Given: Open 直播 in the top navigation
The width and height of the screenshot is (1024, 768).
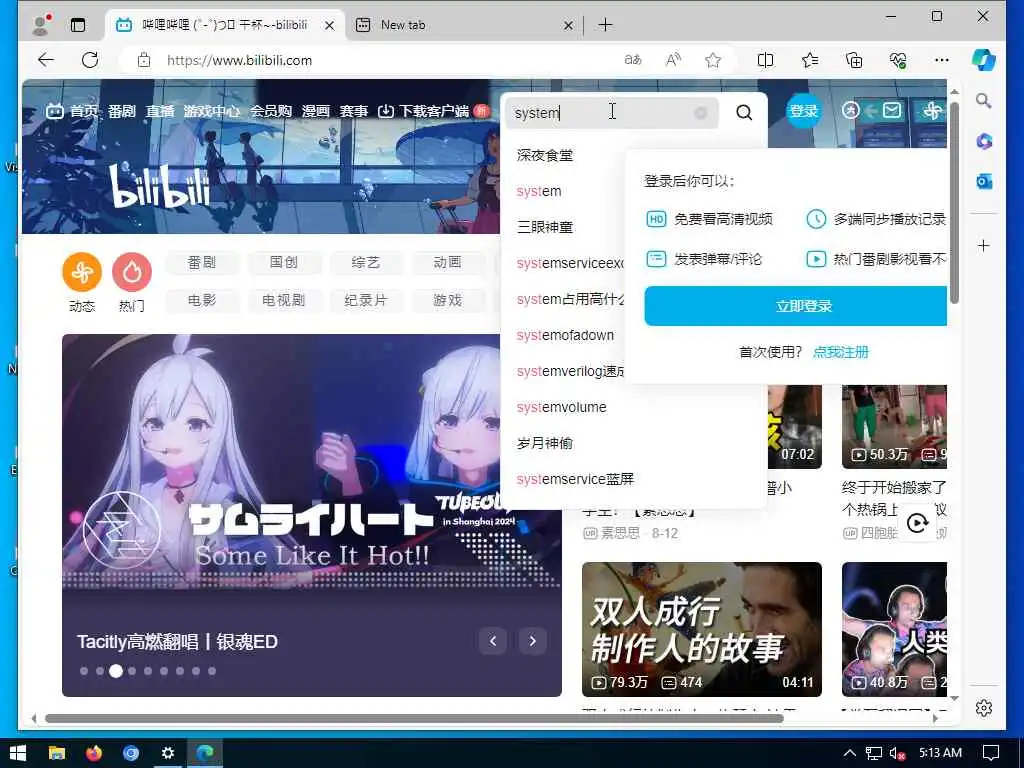Looking at the screenshot, I should click(x=159, y=111).
